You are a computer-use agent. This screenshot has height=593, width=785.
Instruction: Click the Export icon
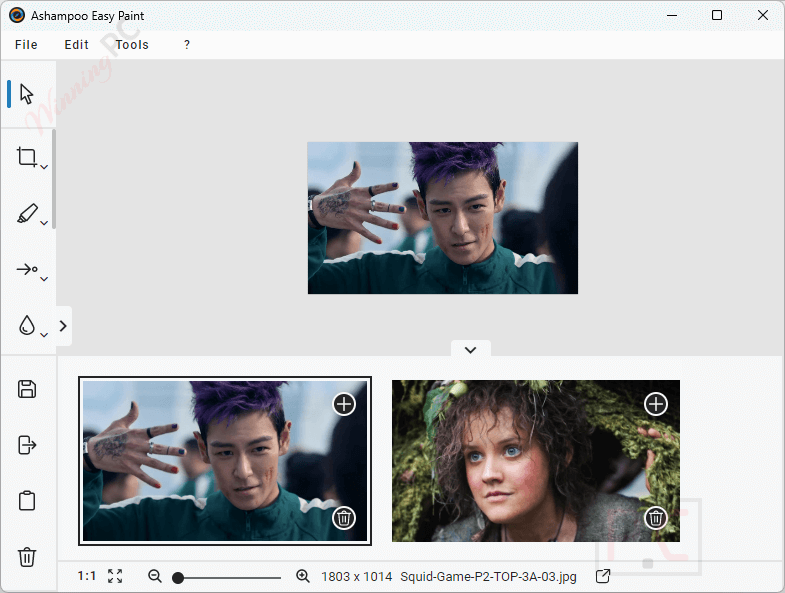coord(27,445)
